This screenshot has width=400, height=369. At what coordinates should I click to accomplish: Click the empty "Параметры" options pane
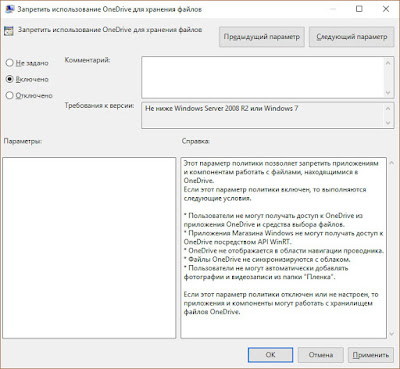pos(89,248)
